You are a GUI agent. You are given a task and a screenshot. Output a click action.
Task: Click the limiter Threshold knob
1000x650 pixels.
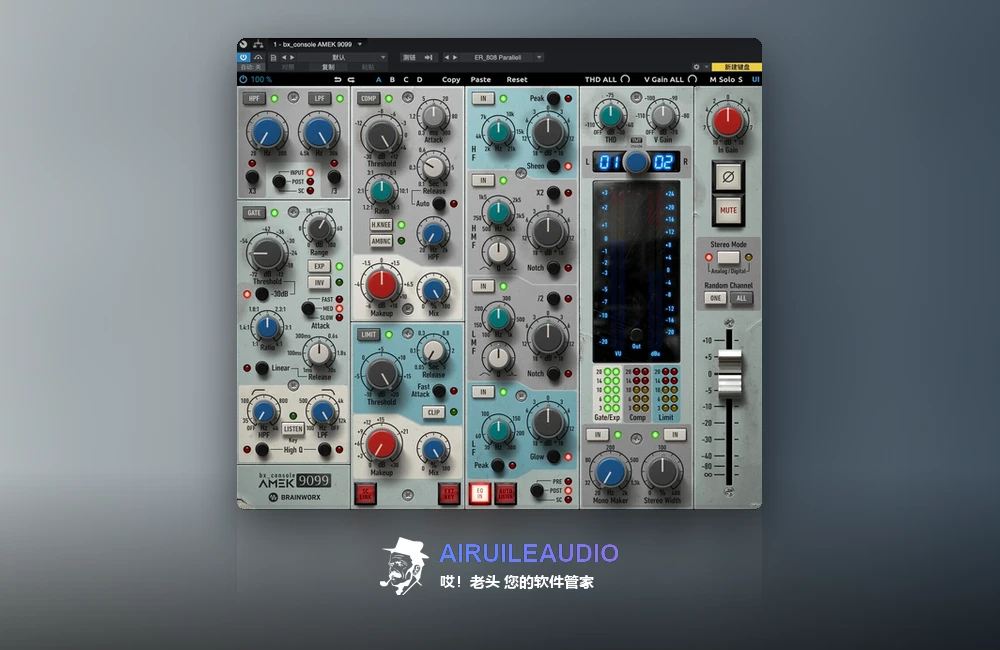381,374
